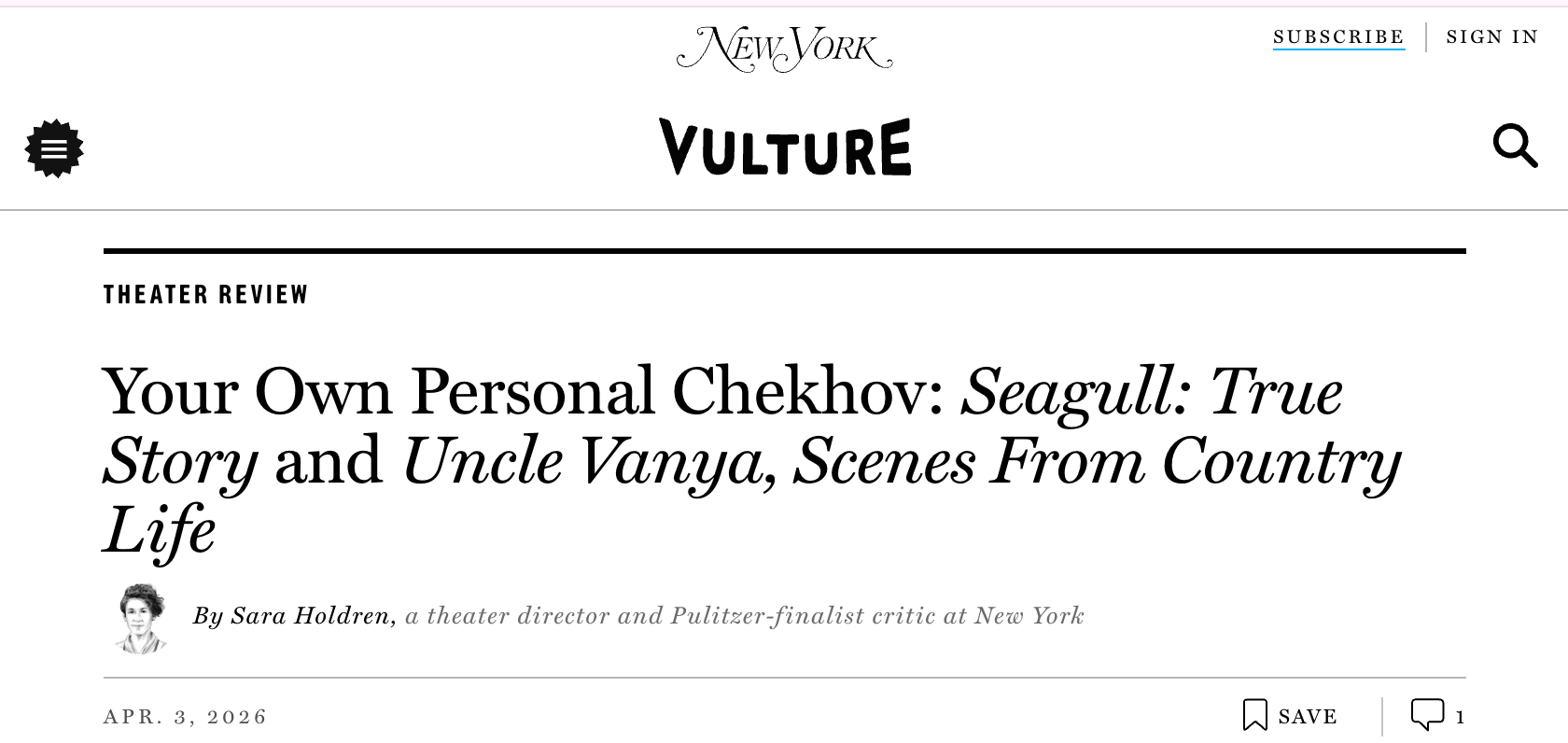This screenshot has width=1568, height=743.
Task: Click Sign In
Action: pyautogui.click(x=1491, y=36)
